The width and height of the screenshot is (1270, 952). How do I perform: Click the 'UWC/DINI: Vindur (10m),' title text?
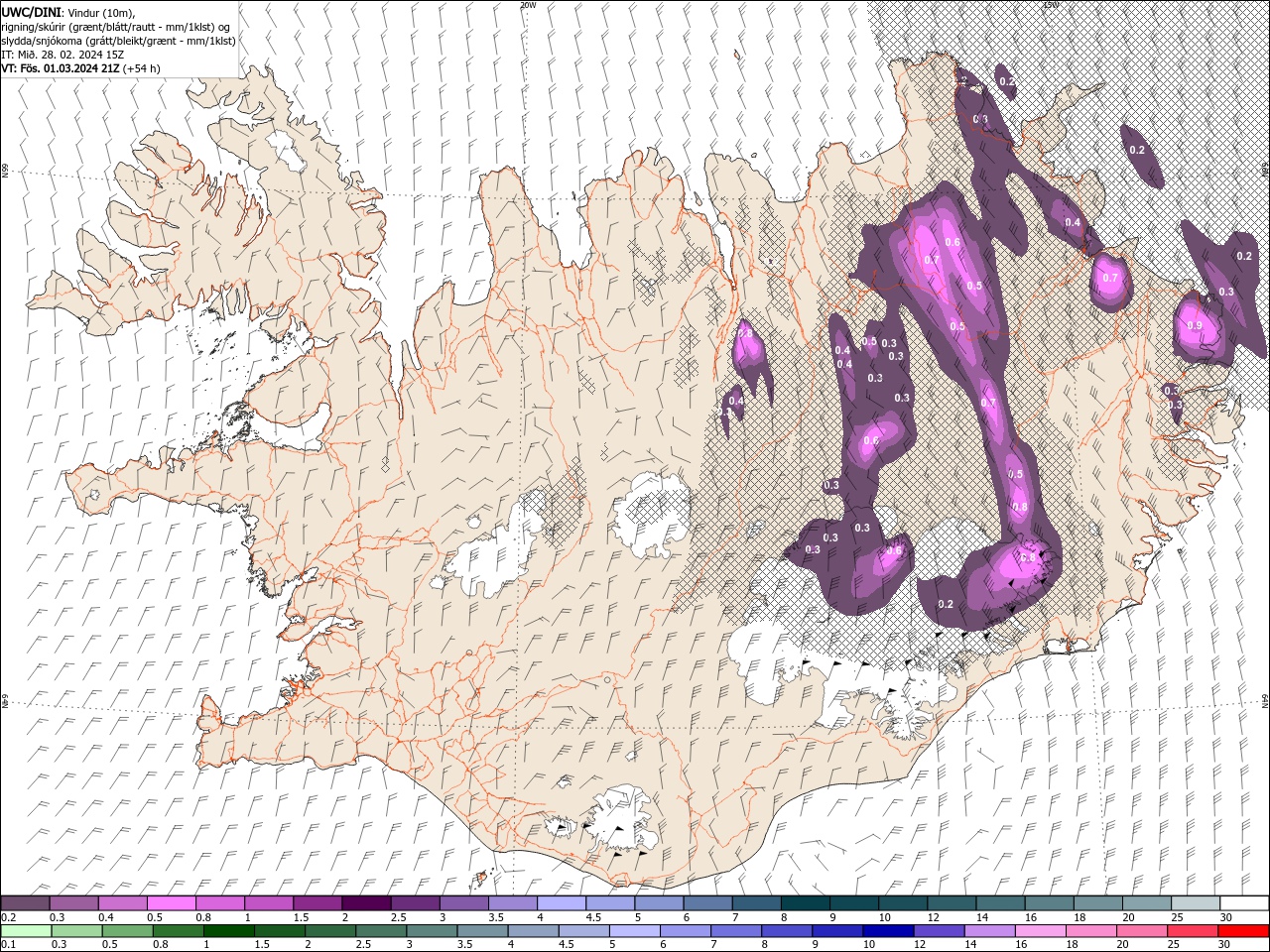[67, 11]
